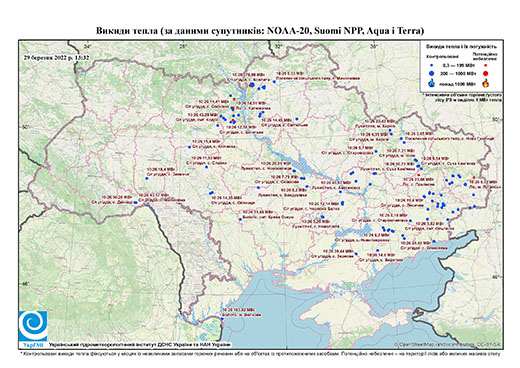Click the large red circle legend symbol
Image resolution: width=520 pixels, height=368 pixels.
(486, 73)
